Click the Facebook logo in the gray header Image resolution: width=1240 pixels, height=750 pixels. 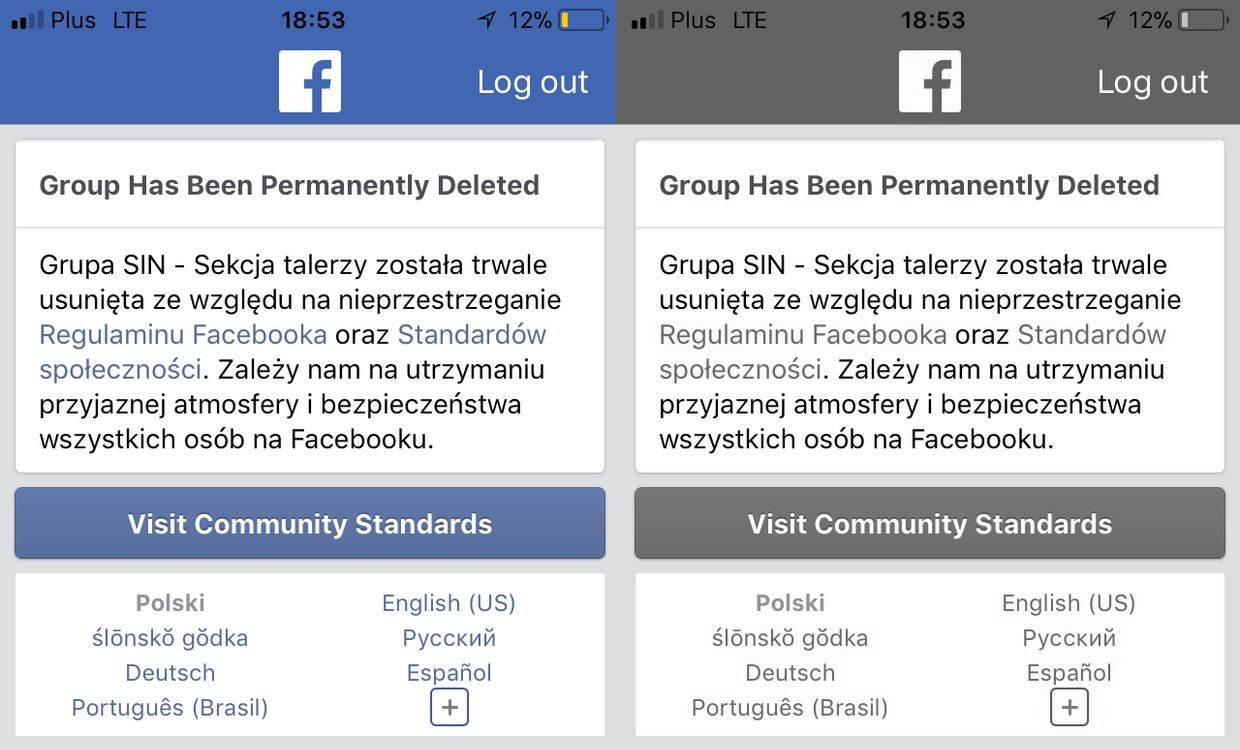pos(930,81)
